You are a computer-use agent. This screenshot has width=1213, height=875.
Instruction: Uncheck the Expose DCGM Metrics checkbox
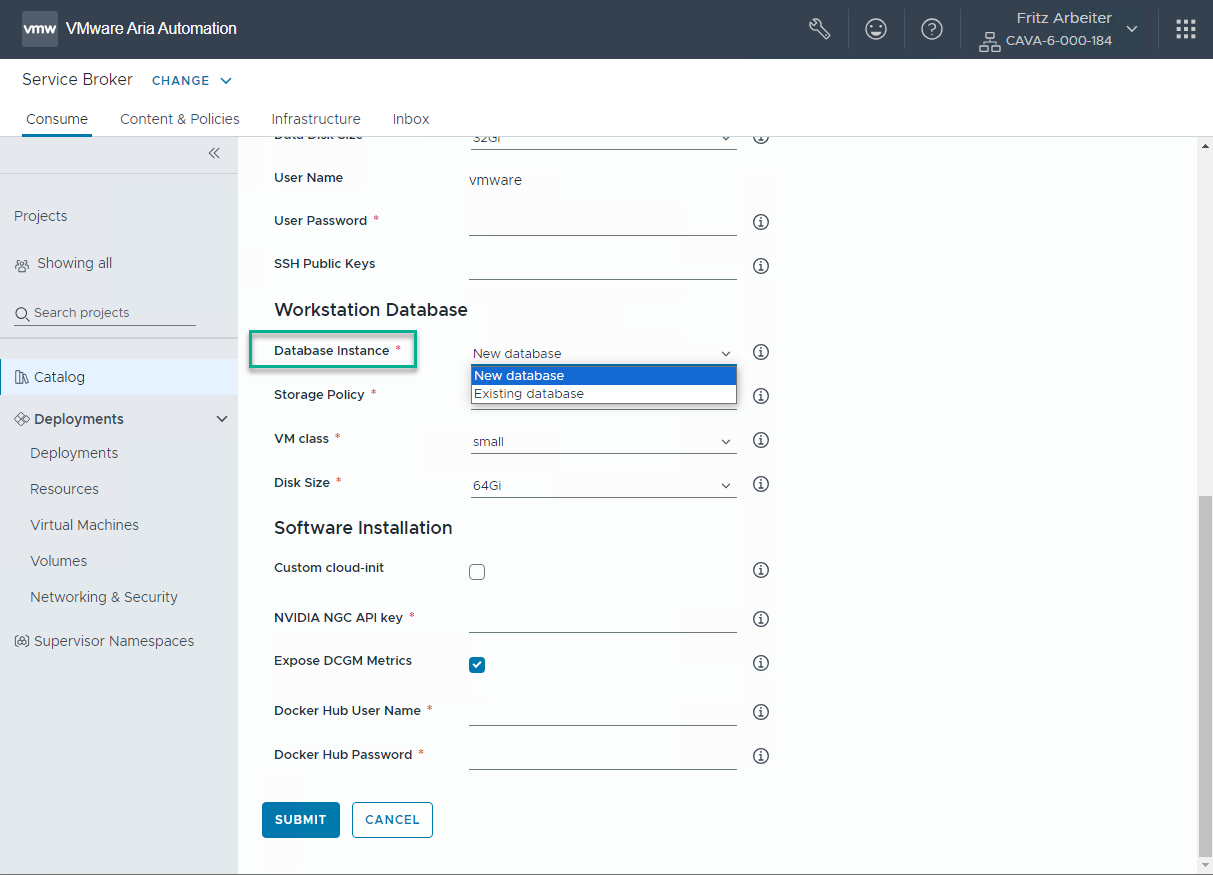(x=477, y=665)
